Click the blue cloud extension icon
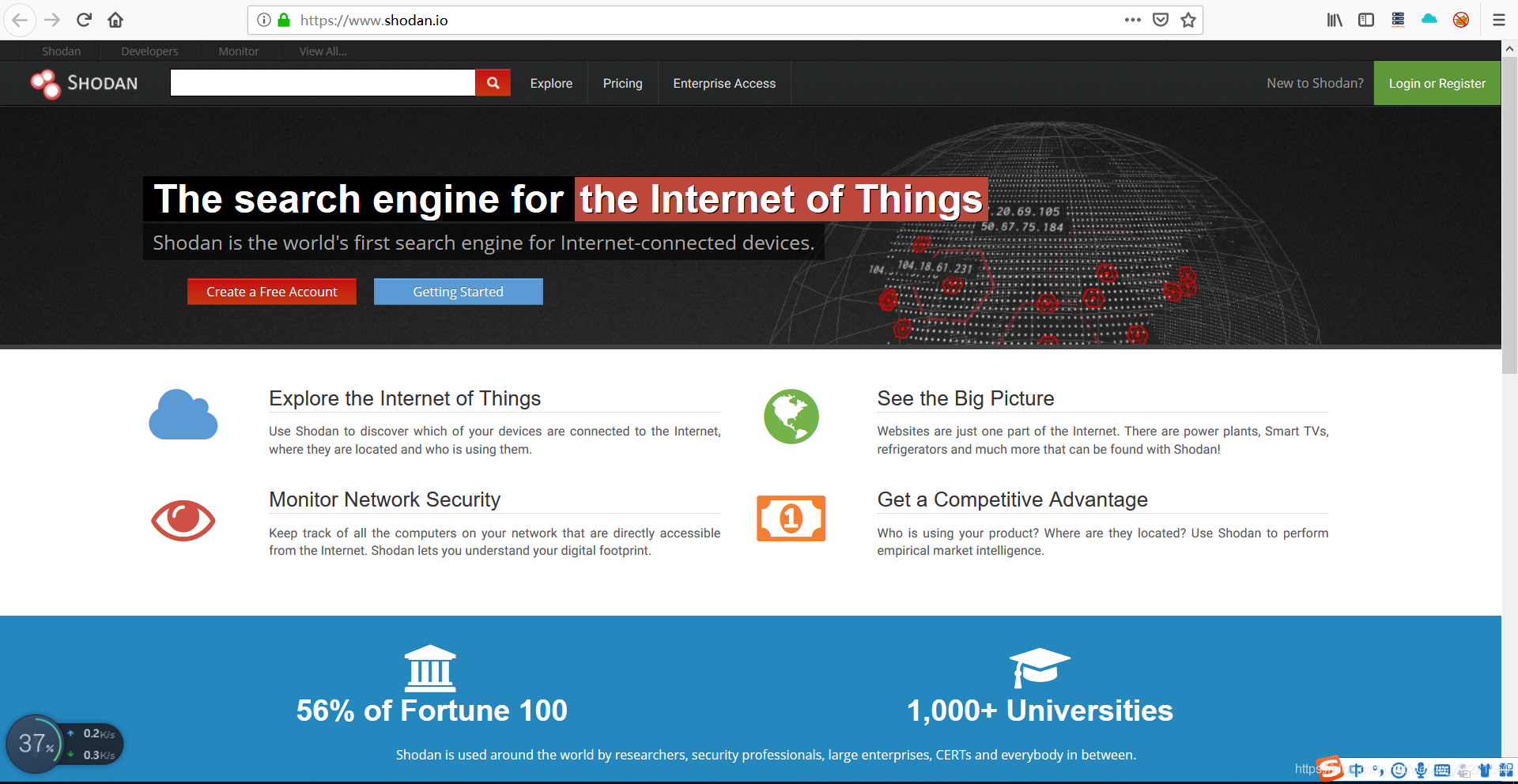 point(1429,20)
